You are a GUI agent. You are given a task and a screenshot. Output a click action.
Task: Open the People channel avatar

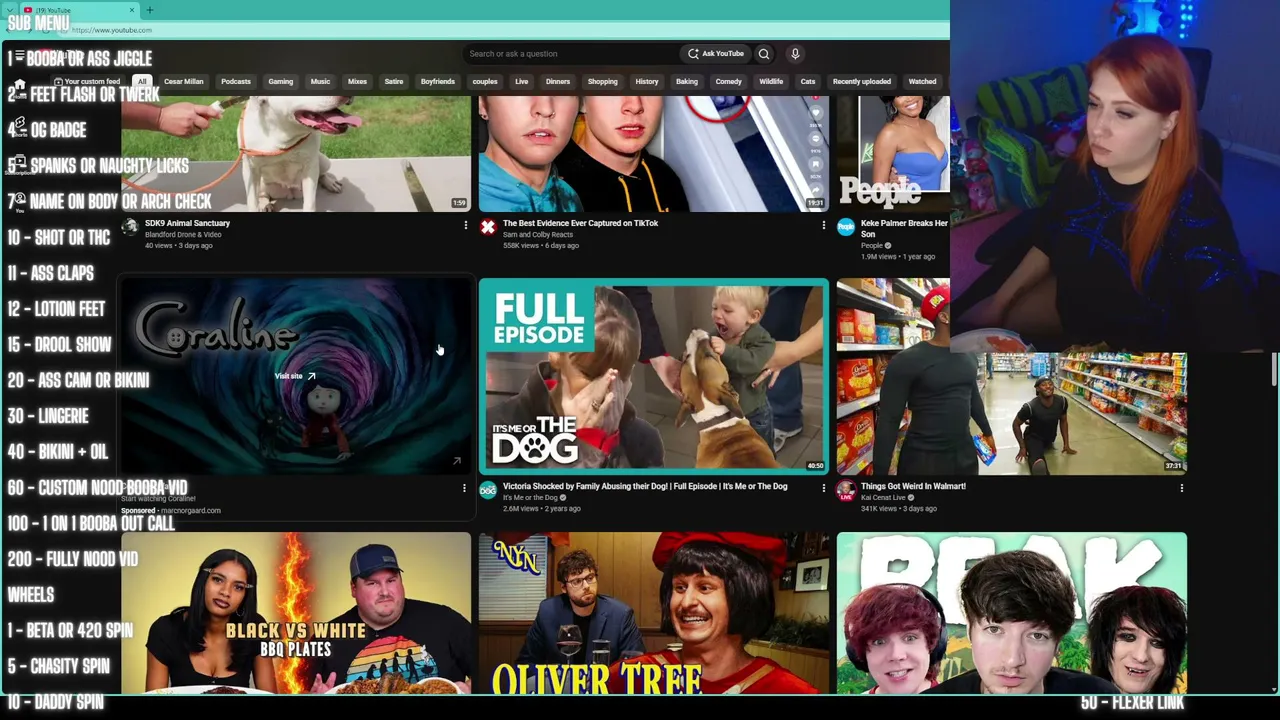coord(846,228)
